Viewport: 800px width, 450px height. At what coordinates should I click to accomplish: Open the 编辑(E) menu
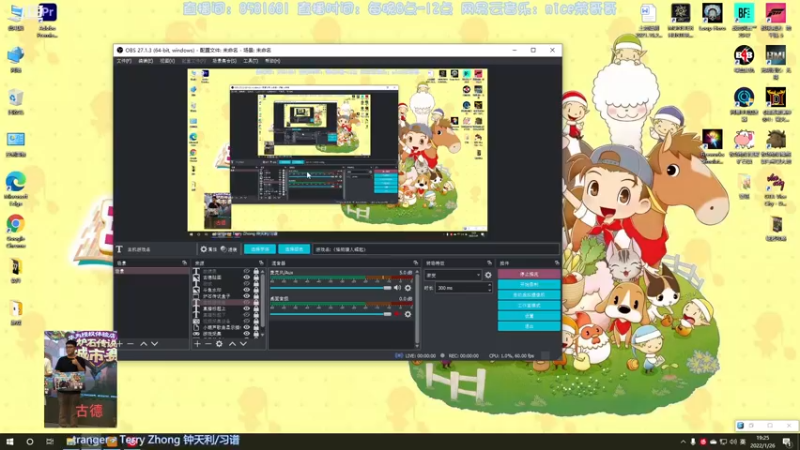tap(145, 61)
